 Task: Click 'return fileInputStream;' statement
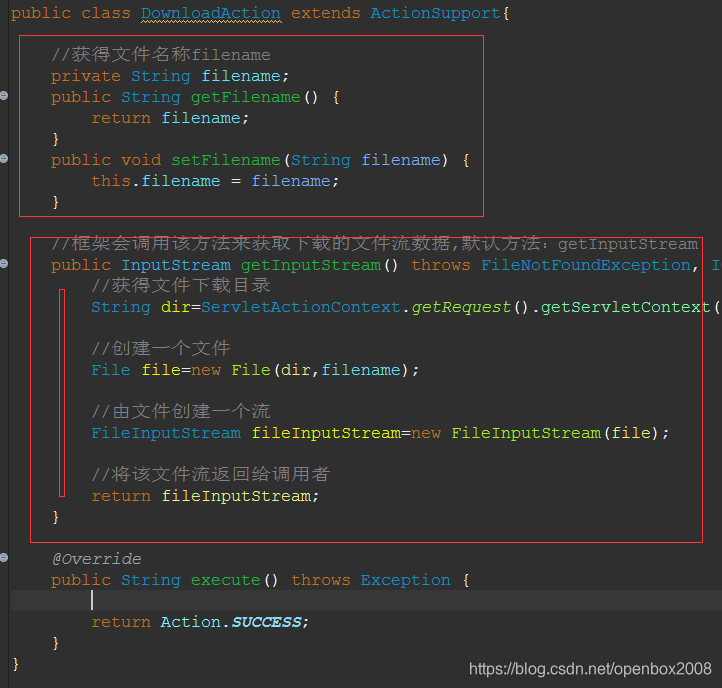[x=205, y=496]
